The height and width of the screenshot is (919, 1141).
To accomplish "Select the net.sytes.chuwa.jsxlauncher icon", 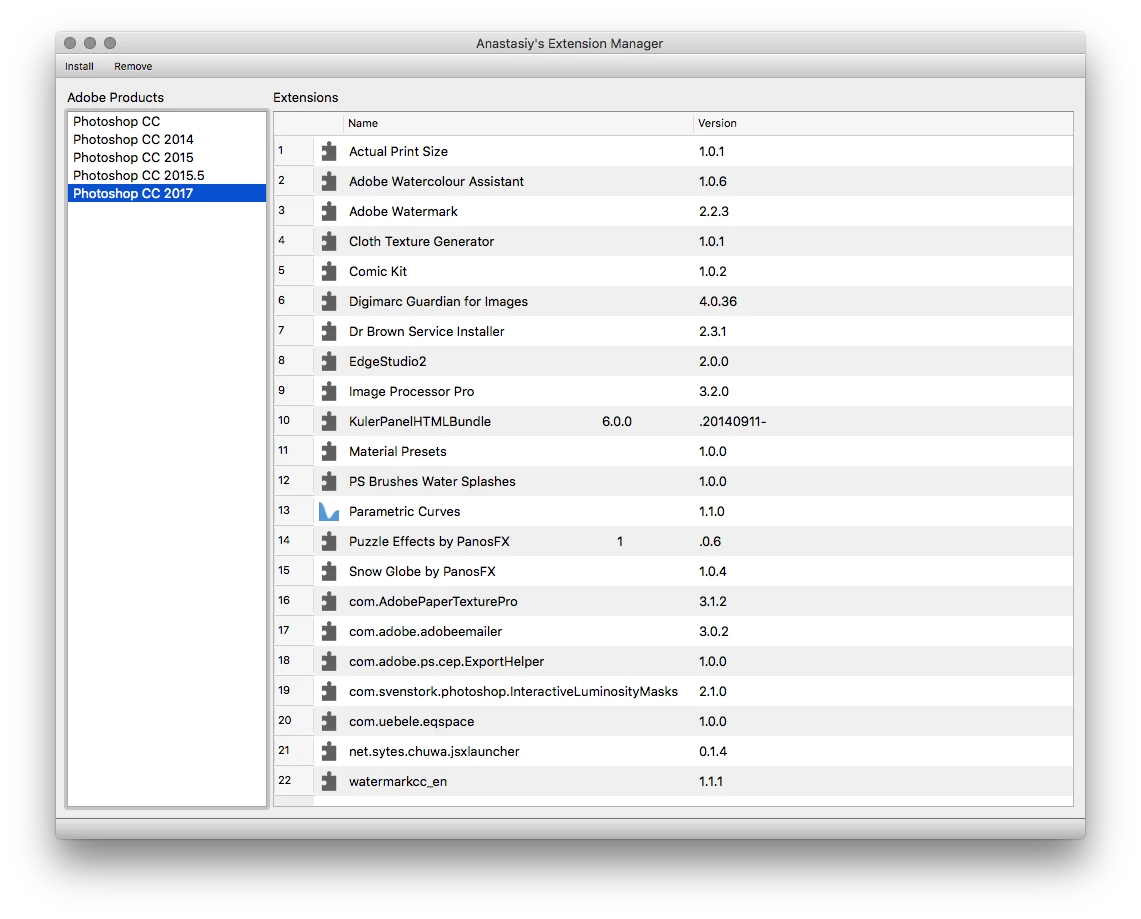I will [329, 752].
